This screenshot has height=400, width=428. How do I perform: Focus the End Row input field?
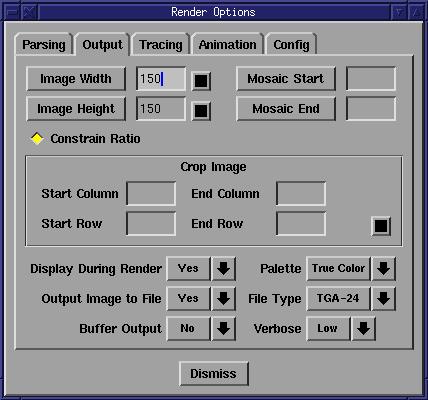point(301,223)
